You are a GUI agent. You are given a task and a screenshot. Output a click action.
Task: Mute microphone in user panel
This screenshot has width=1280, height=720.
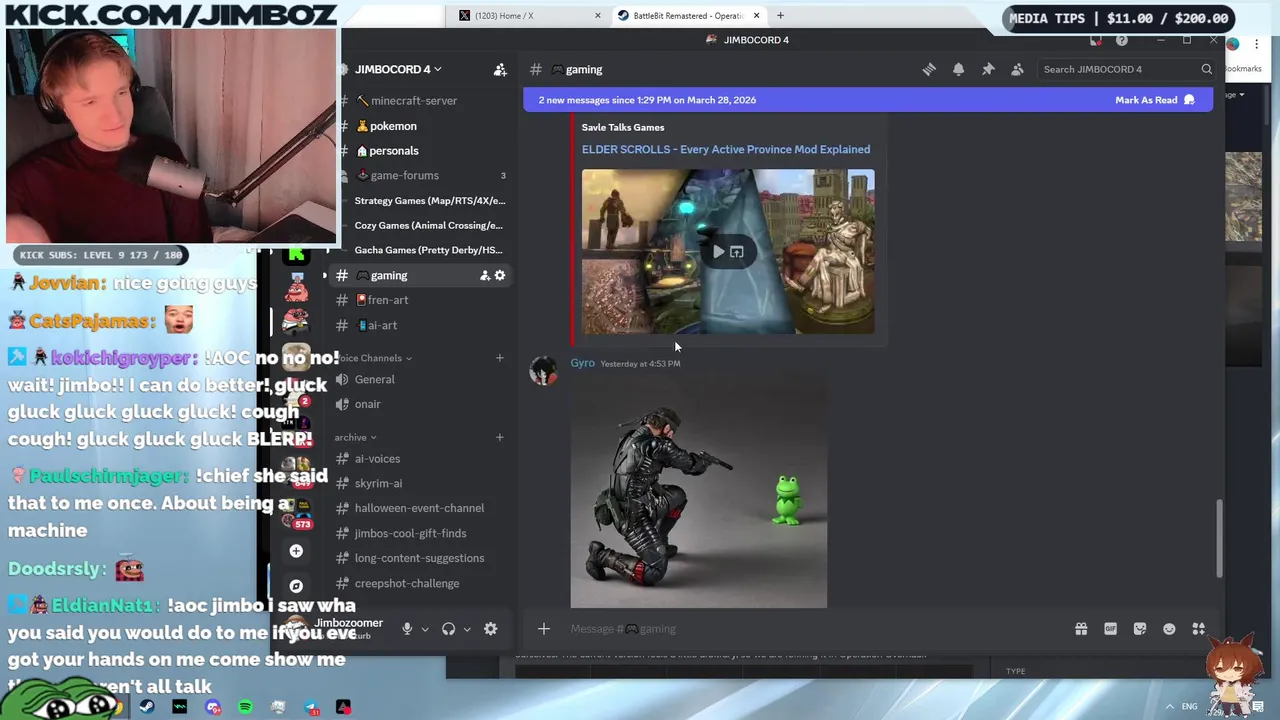407,629
